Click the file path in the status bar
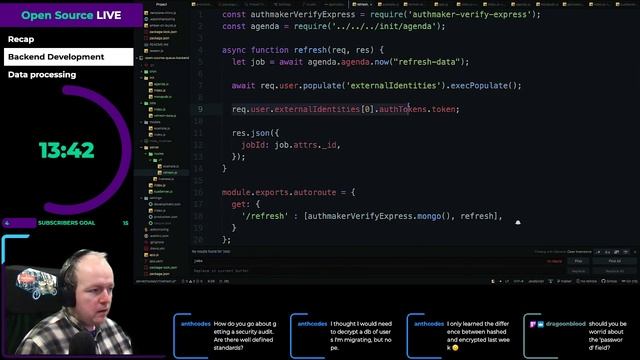This screenshot has height=360, width=640. (x=156, y=281)
